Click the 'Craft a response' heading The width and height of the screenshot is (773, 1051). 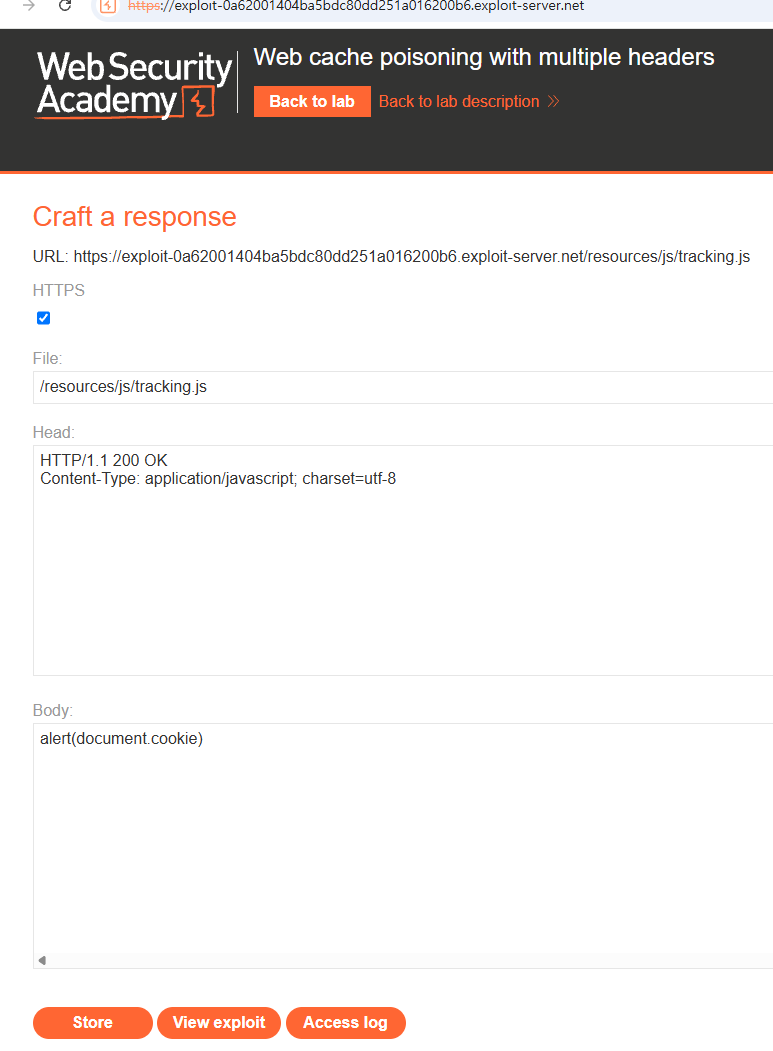tap(135, 217)
